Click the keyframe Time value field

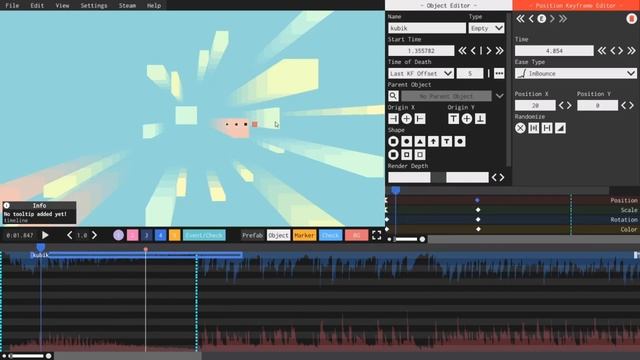(554, 51)
